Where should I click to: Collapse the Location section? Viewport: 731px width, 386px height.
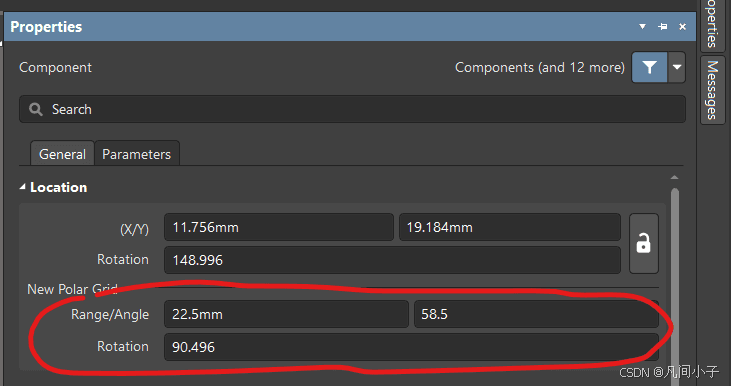pyautogui.click(x=22, y=187)
